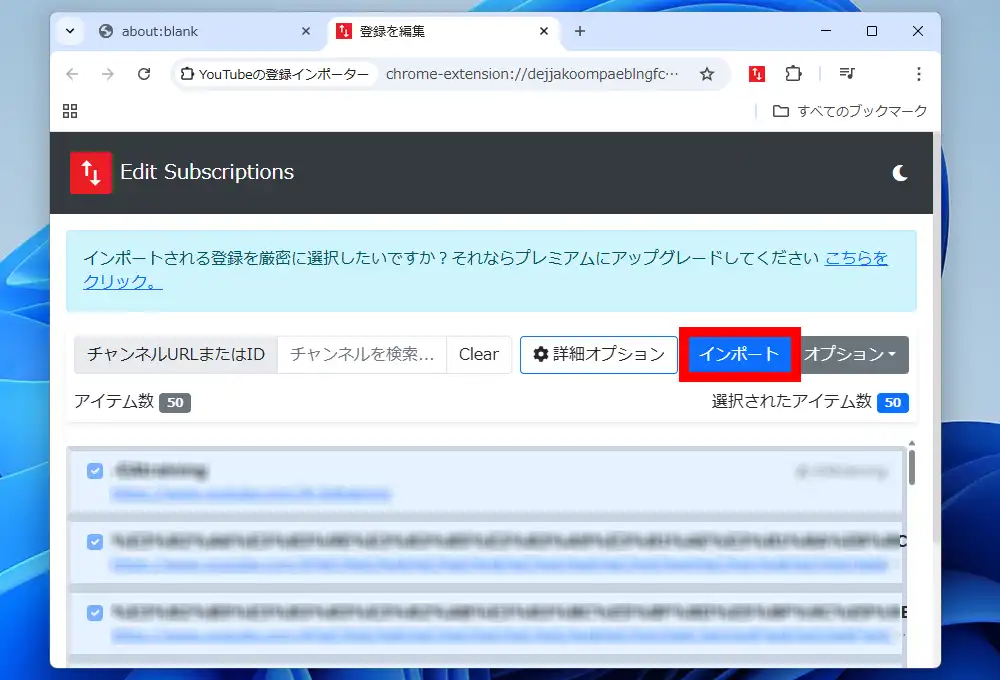Uncheck the third subscription row checkbox
This screenshot has width=1000, height=680.
(x=95, y=612)
